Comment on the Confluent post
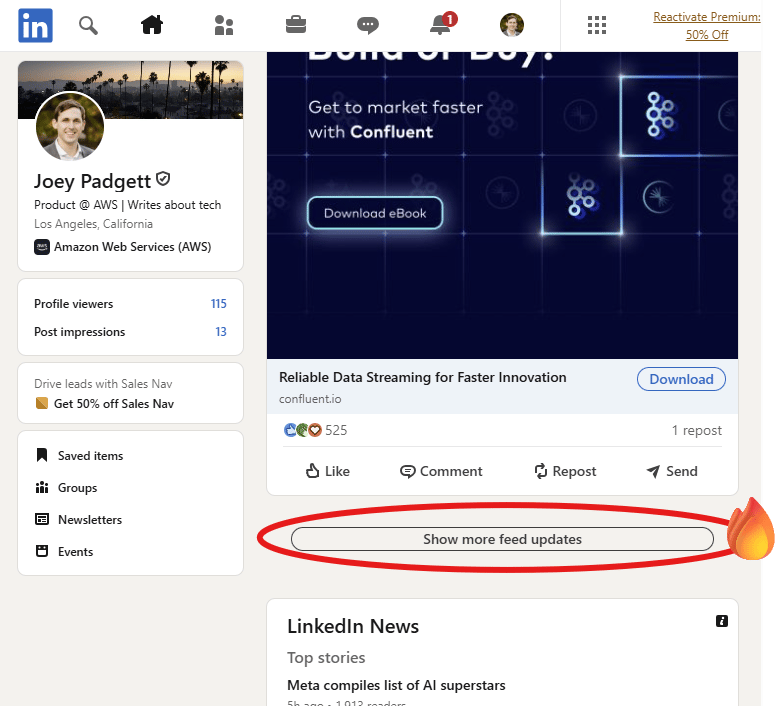The height and width of the screenshot is (706, 784). tap(441, 471)
